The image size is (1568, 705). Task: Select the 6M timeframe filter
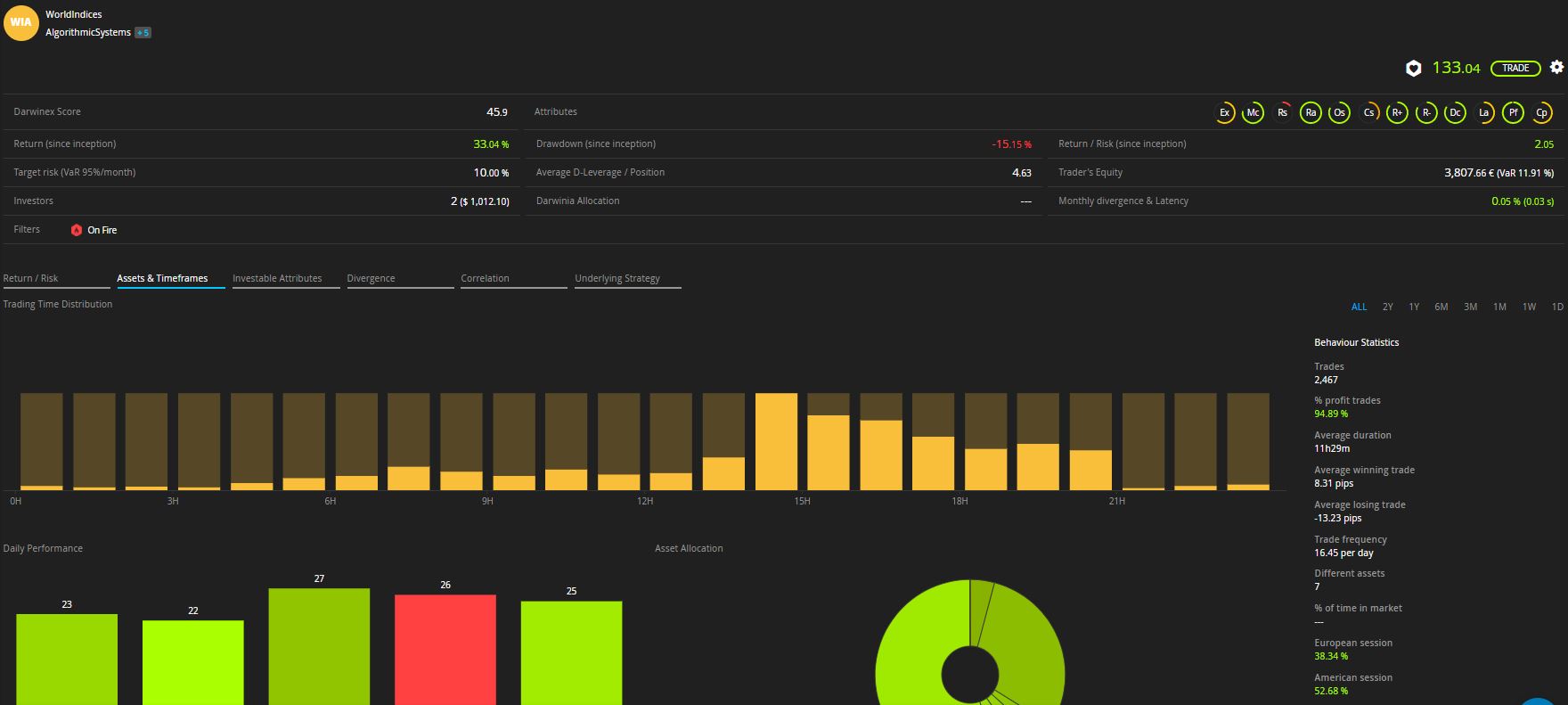click(x=1441, y=307)
